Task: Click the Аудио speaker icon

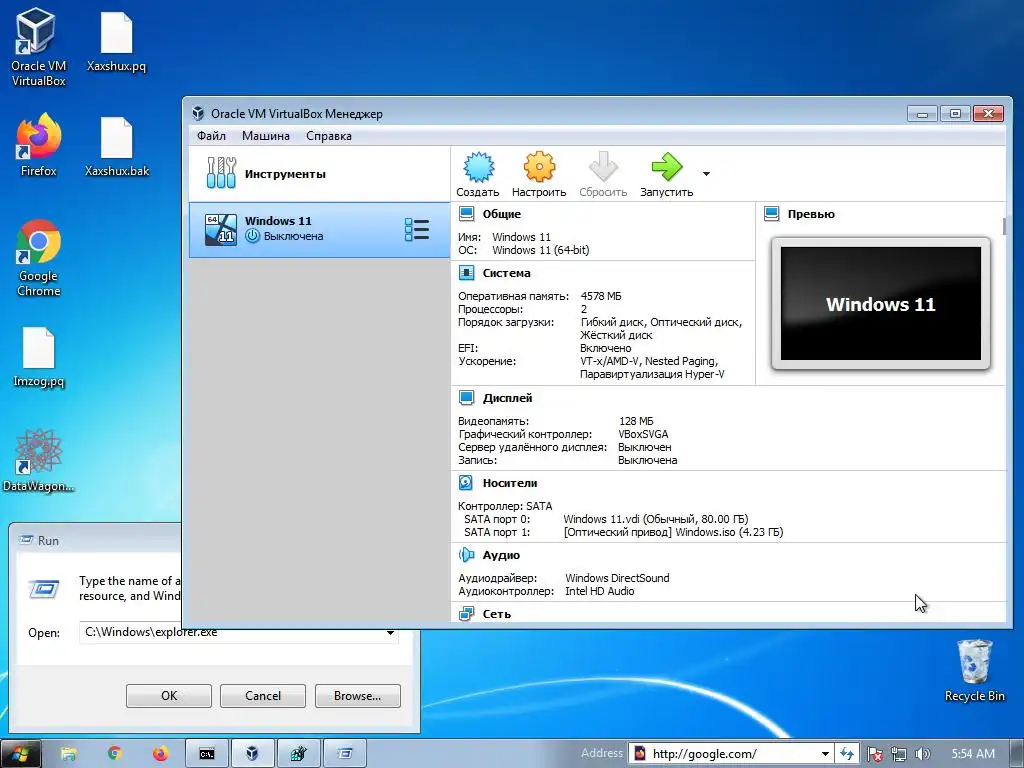Action: (x=466, y=555)
